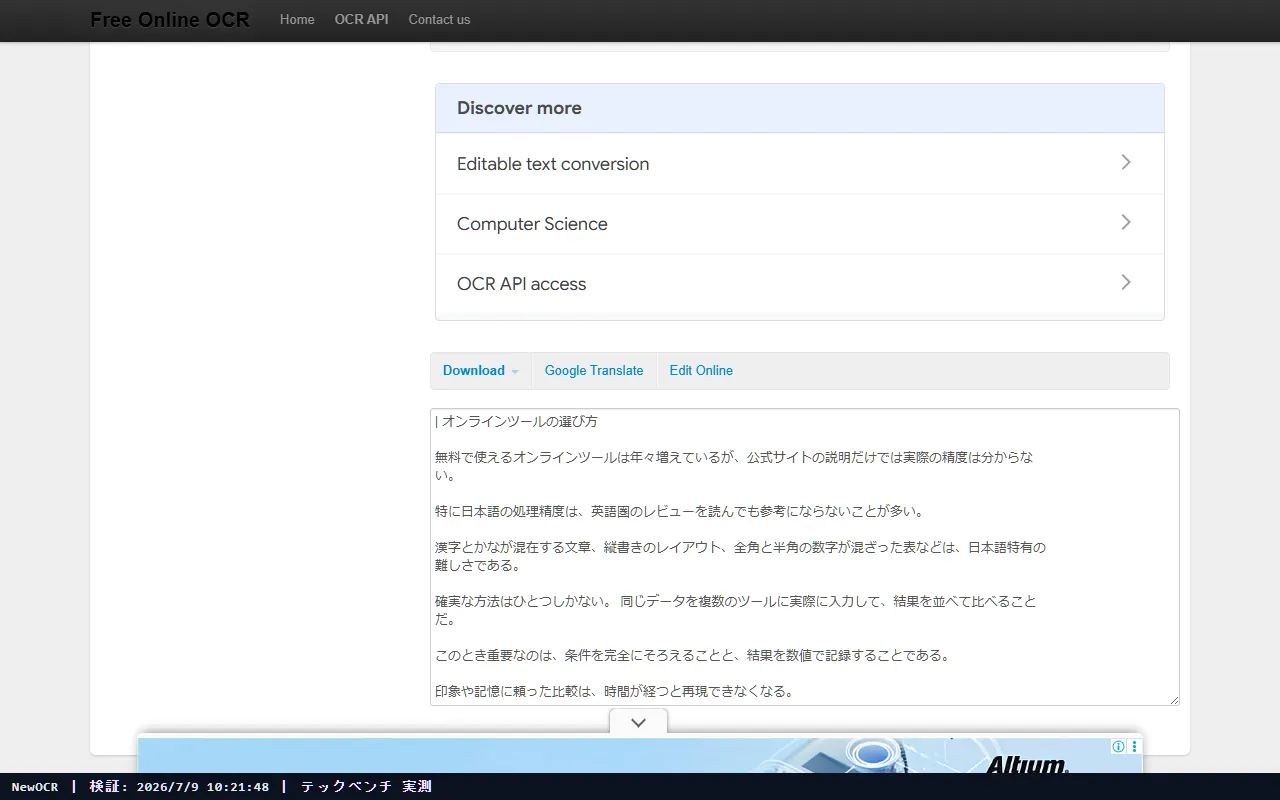Collapse the bottom ad with the chevron
Screen dimensions: 1280x800
point(638,722)
